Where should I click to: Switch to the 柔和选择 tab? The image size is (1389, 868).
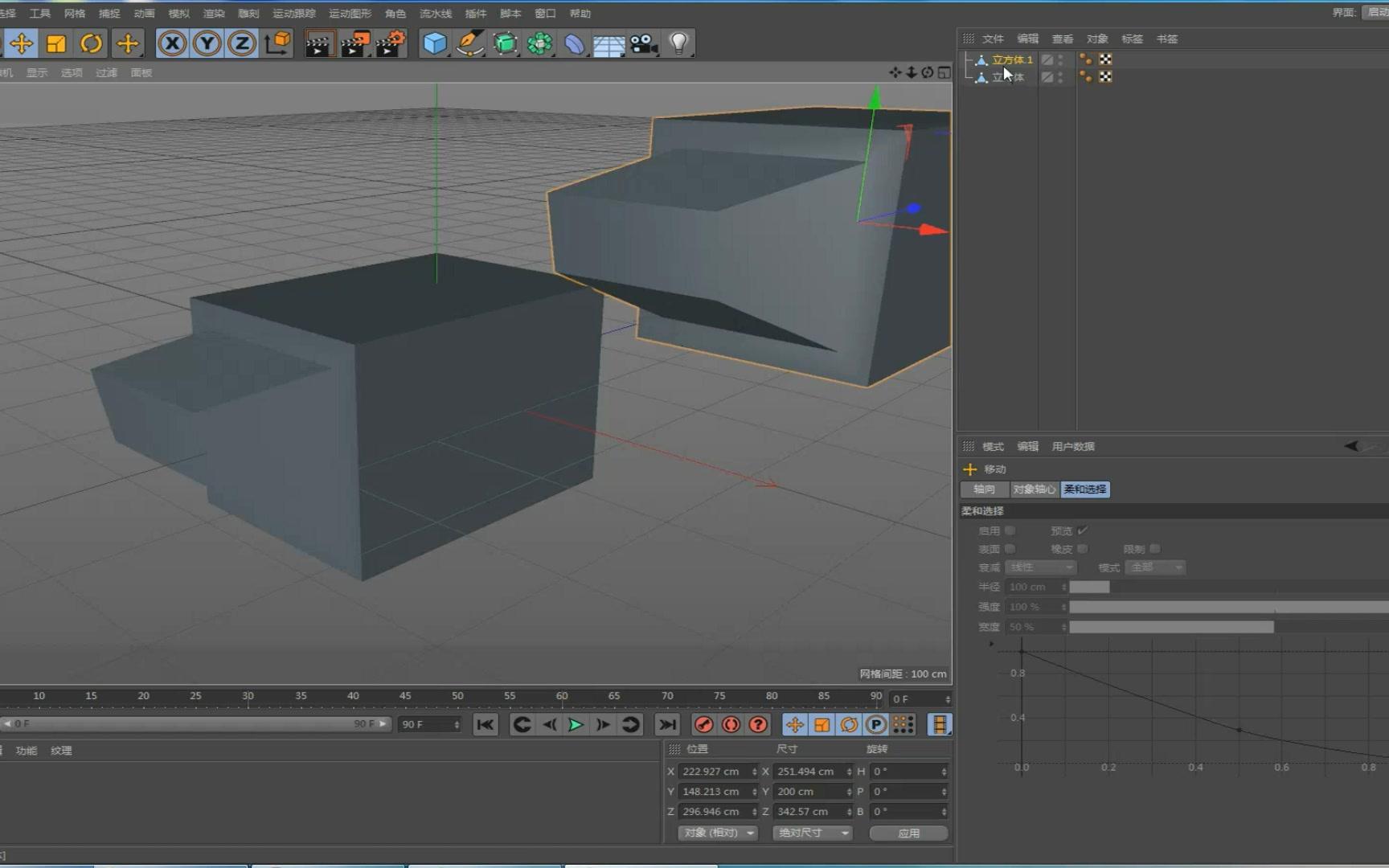tap(1084, 489)
